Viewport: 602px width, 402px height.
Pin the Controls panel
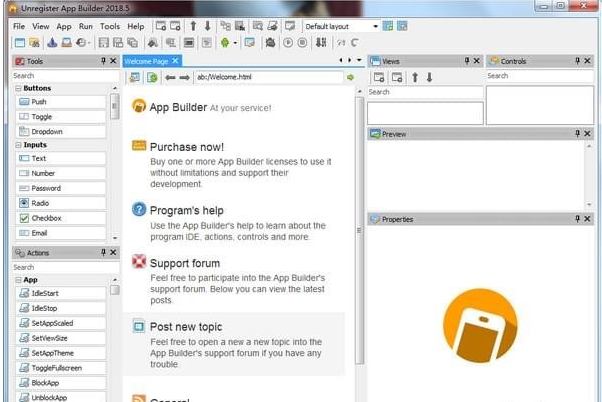(577, 61)
